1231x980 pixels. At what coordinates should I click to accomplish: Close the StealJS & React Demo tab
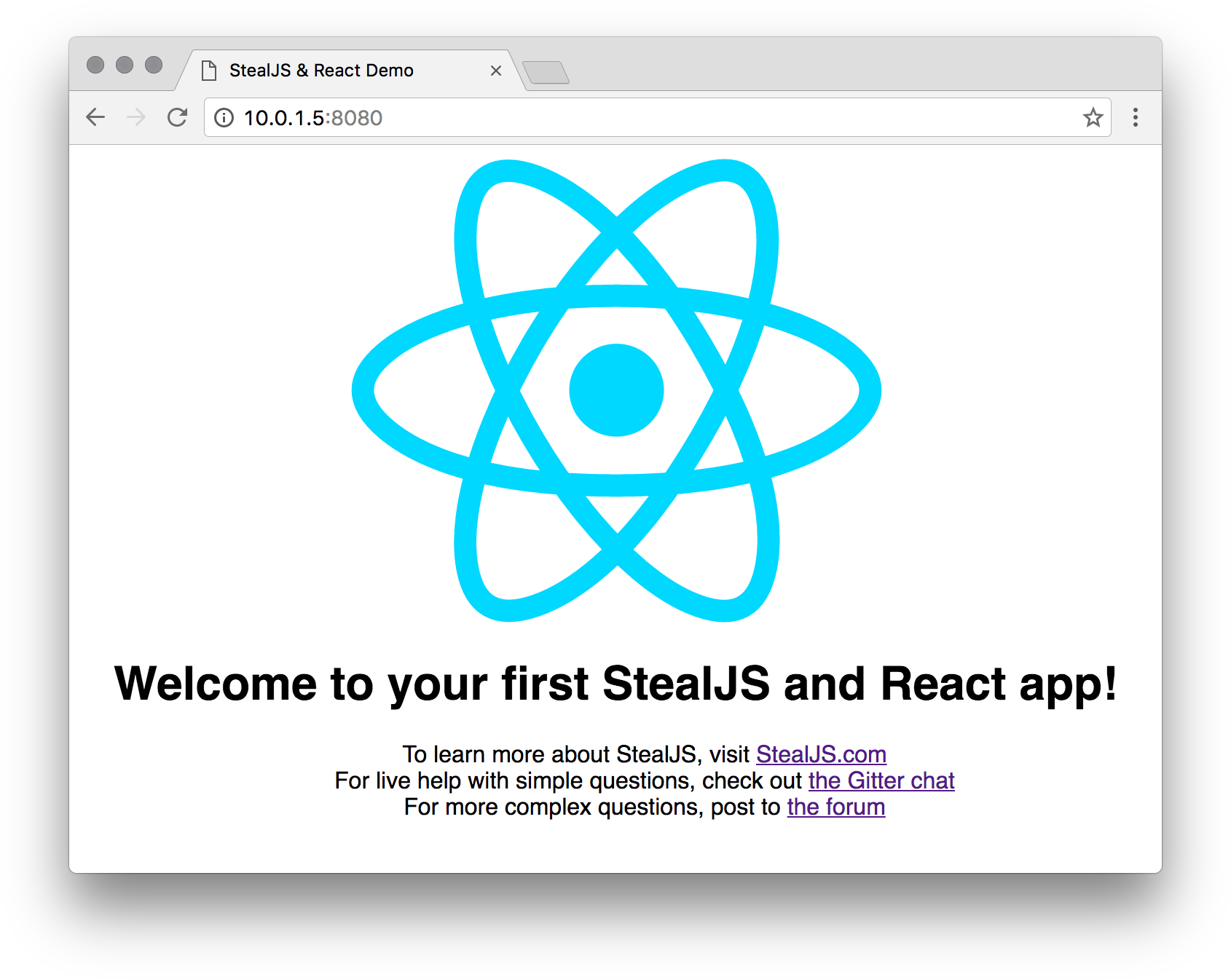pos(497,70)
